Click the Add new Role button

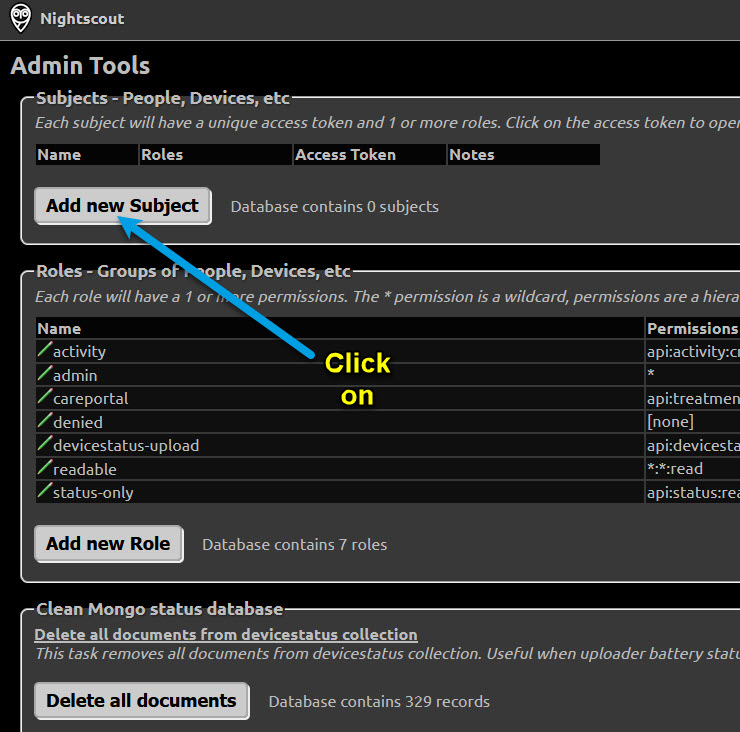pos(109,544)
